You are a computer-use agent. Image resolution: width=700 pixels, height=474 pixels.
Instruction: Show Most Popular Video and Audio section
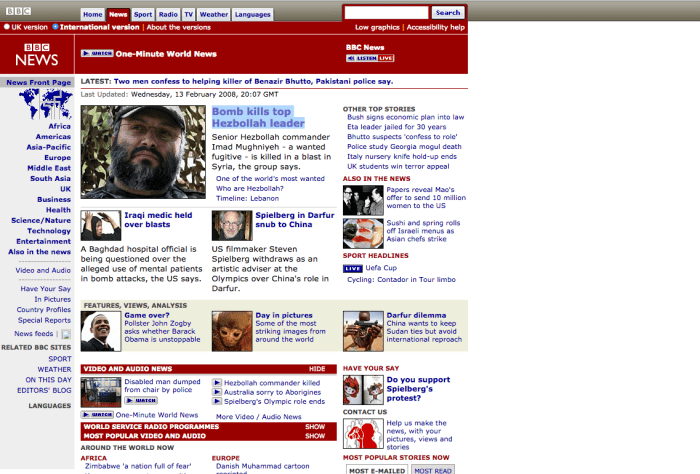point(315,436)
